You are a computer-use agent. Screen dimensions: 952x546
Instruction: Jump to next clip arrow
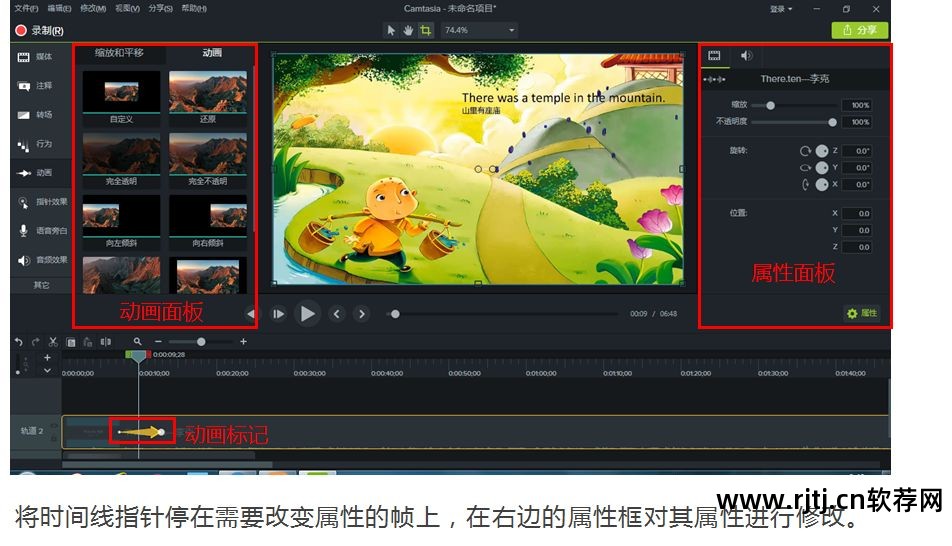pos(362,314)
